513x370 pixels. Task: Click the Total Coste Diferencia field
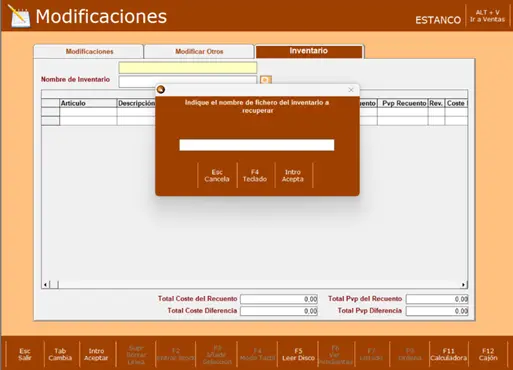click(279, 311)
